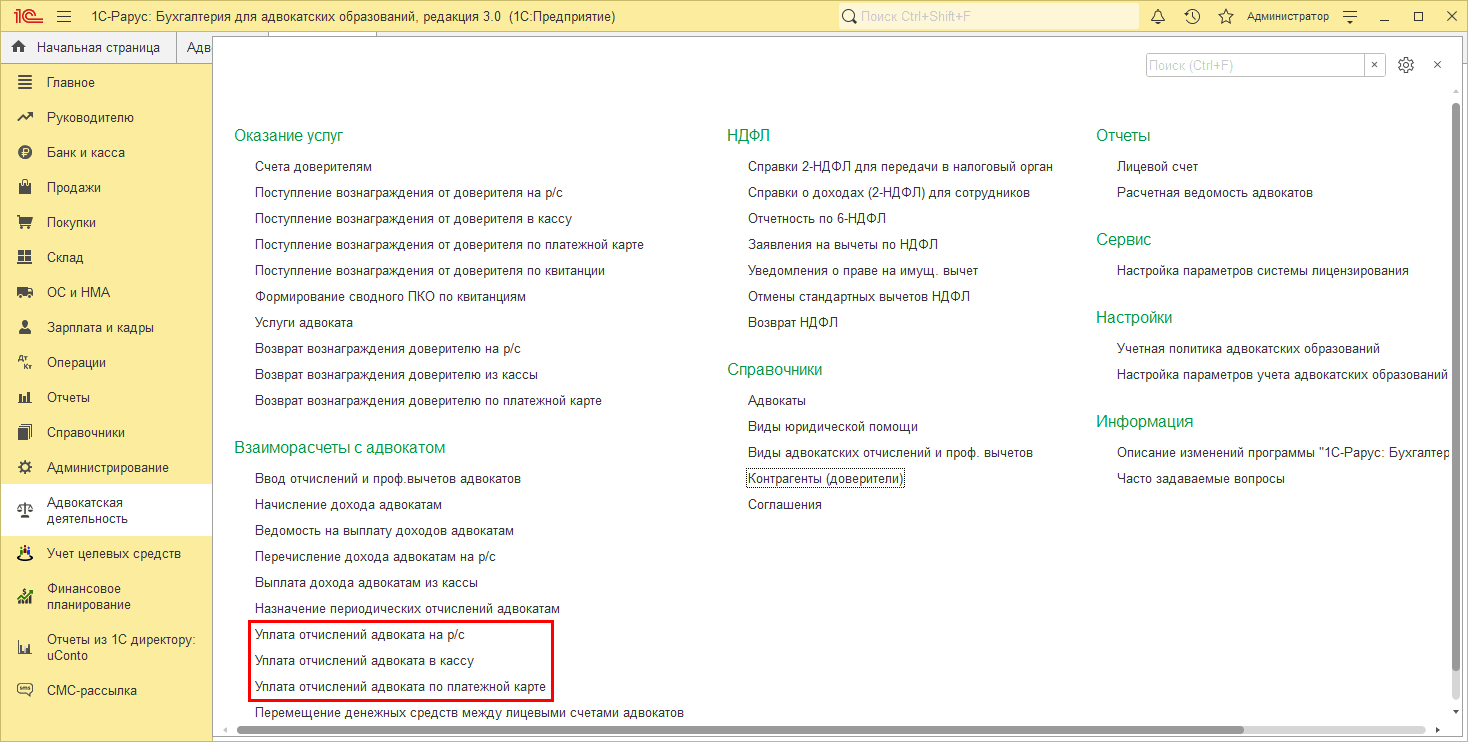
Task: Close the function menu panel
Action: 1437,65
